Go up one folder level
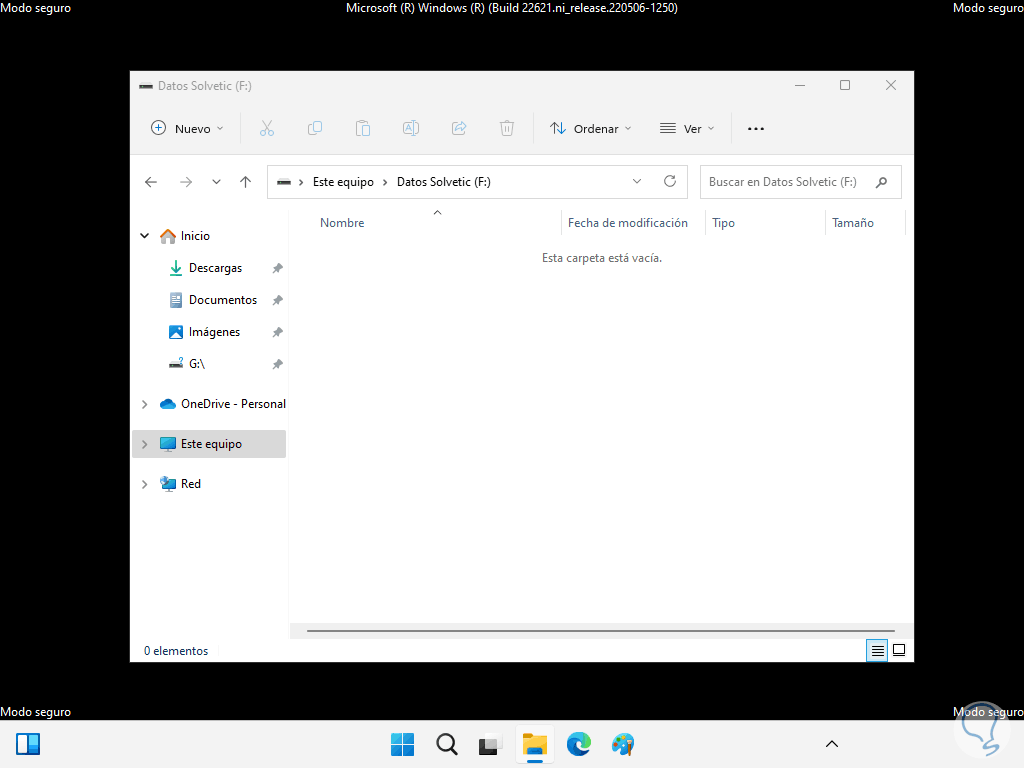The image size is (1024, 768). pos(246,182)
